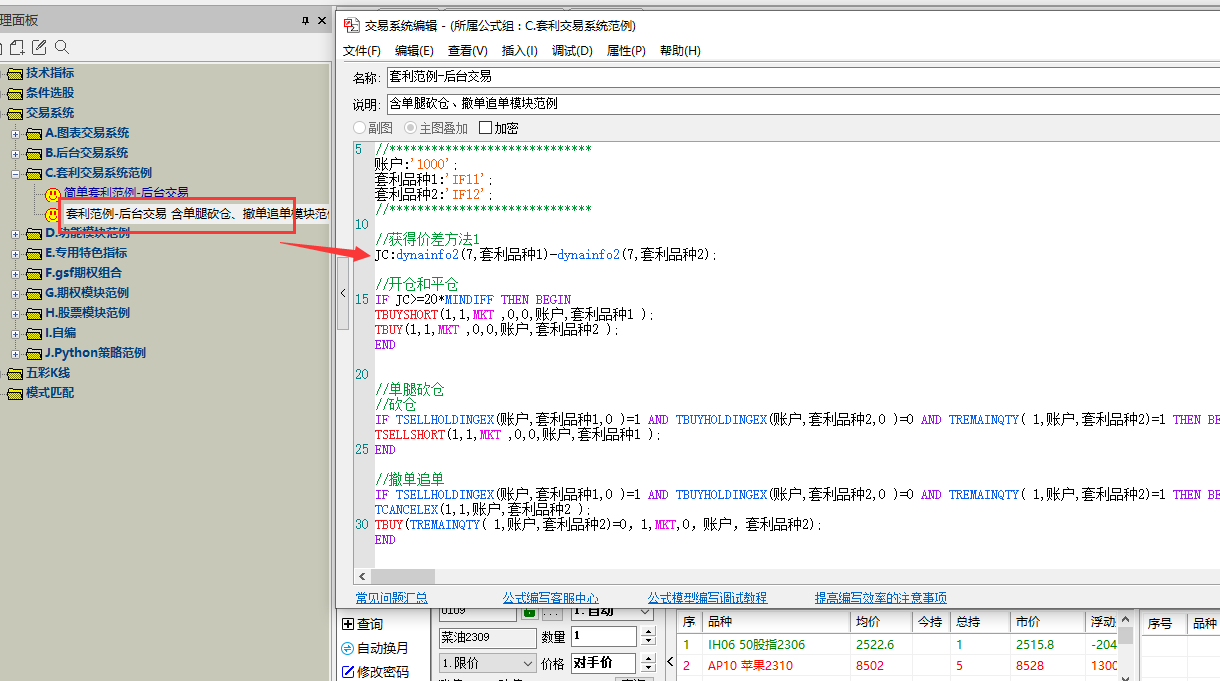The image size is (1220, 681).
Task: Click the 技术指标 folder icon
Action: [x=14, y=73]
